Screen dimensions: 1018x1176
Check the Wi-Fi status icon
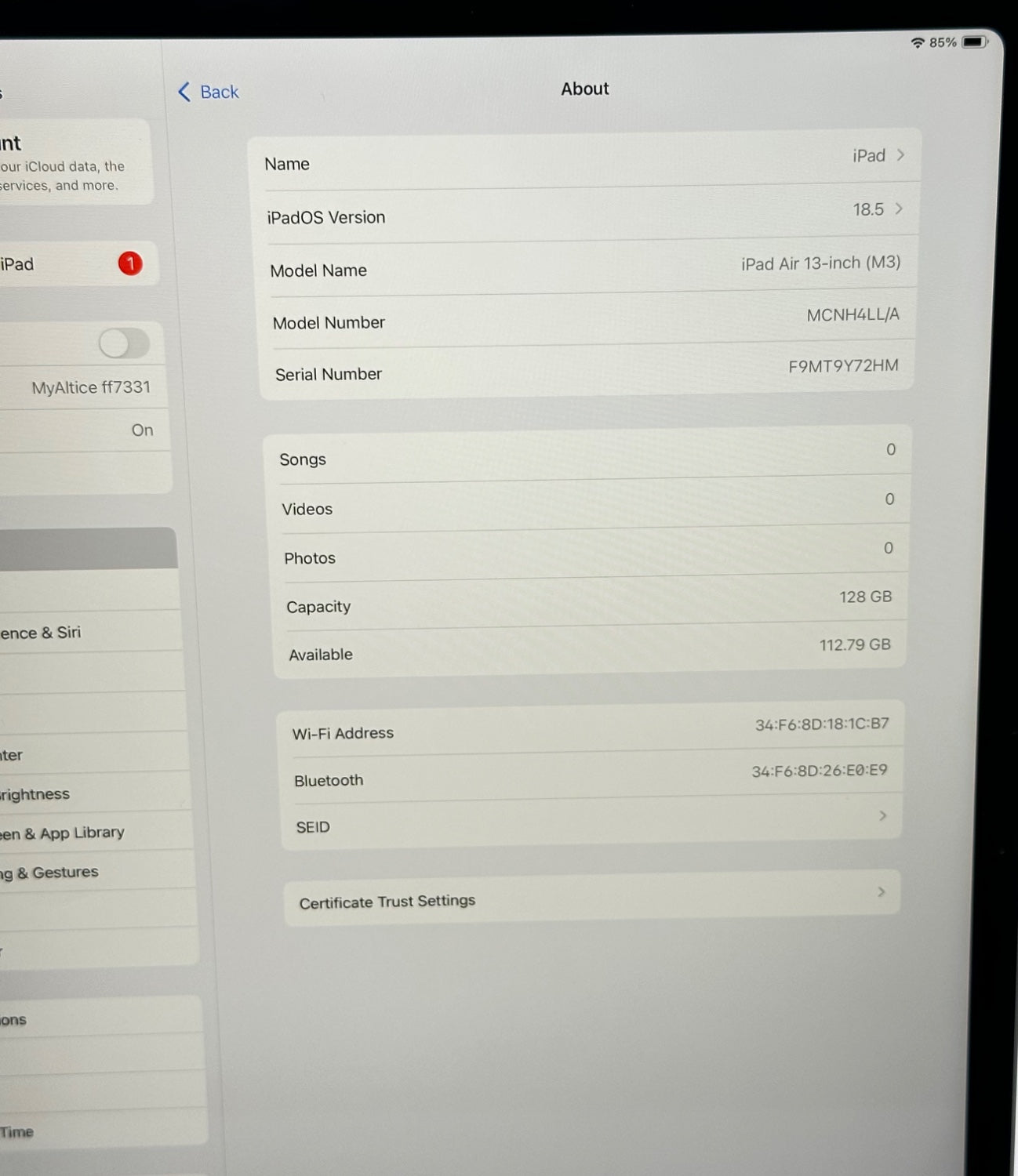click(x=918, y=42)
